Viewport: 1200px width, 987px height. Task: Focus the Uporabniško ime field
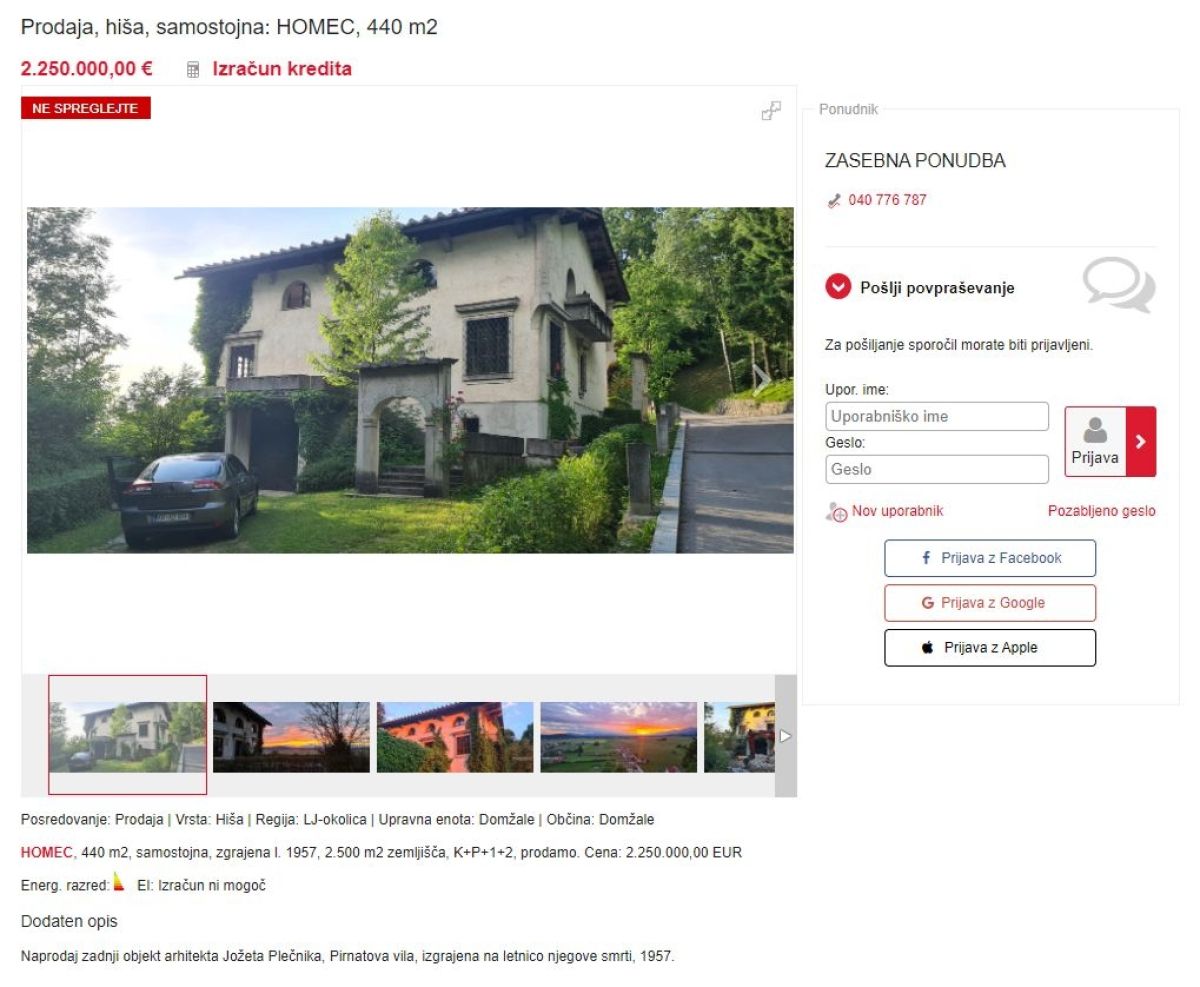[x=937, y=416]
